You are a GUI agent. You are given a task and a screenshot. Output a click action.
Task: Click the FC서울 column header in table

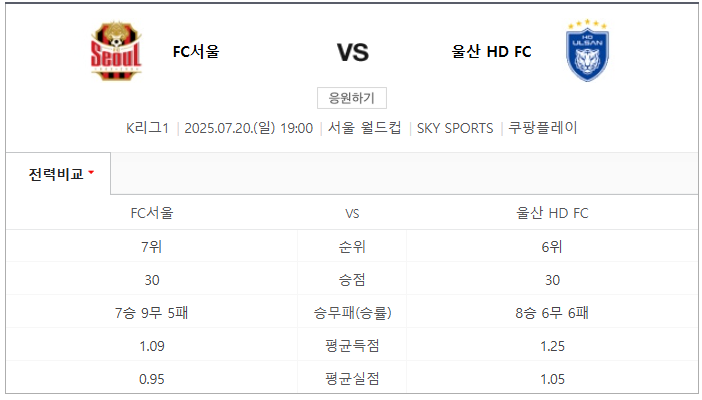[152, 213]
